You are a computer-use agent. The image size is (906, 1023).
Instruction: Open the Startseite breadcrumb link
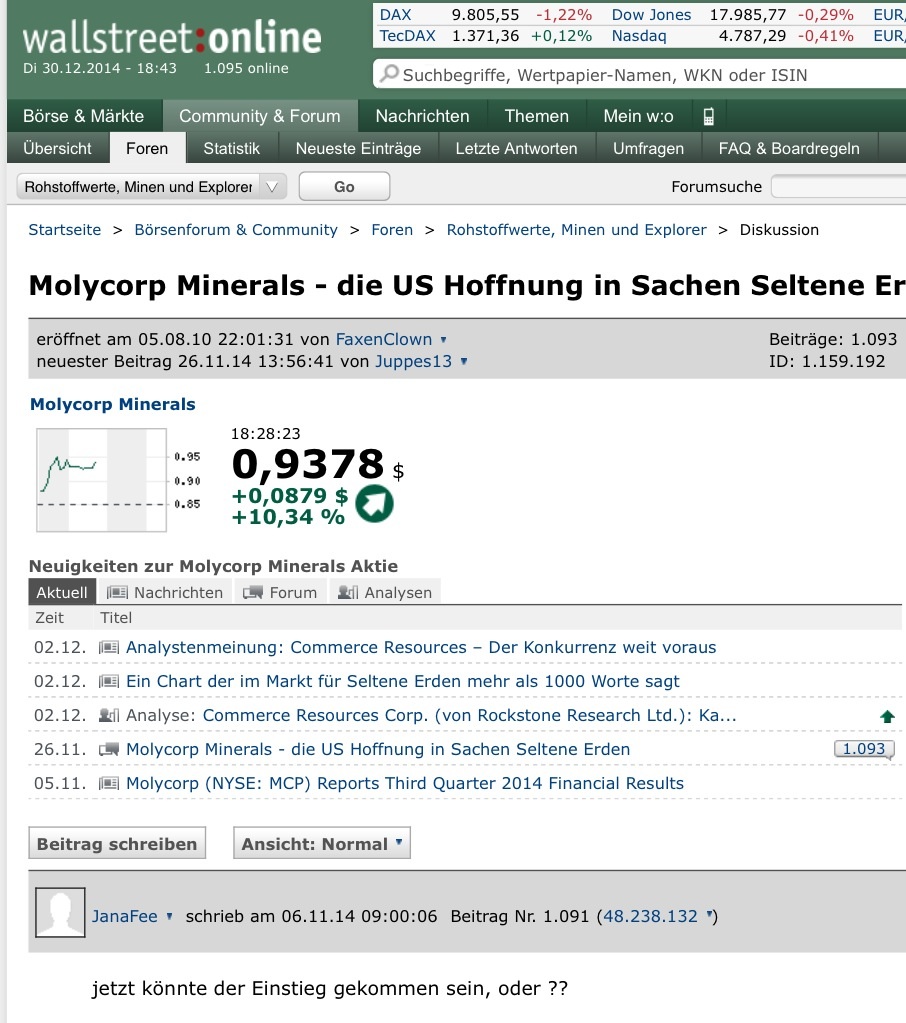point(64,229)
